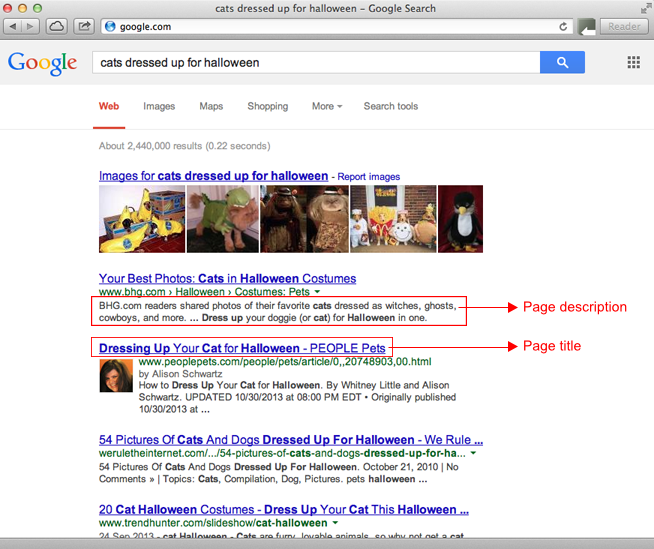
Task: Open the green dinosaur cat costume thumbnail
Action: [x=223, y=219]
